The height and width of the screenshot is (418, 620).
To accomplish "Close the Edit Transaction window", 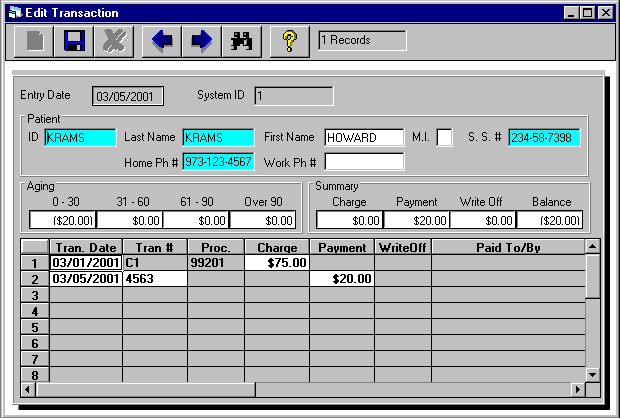I will (x=605, y=13).
